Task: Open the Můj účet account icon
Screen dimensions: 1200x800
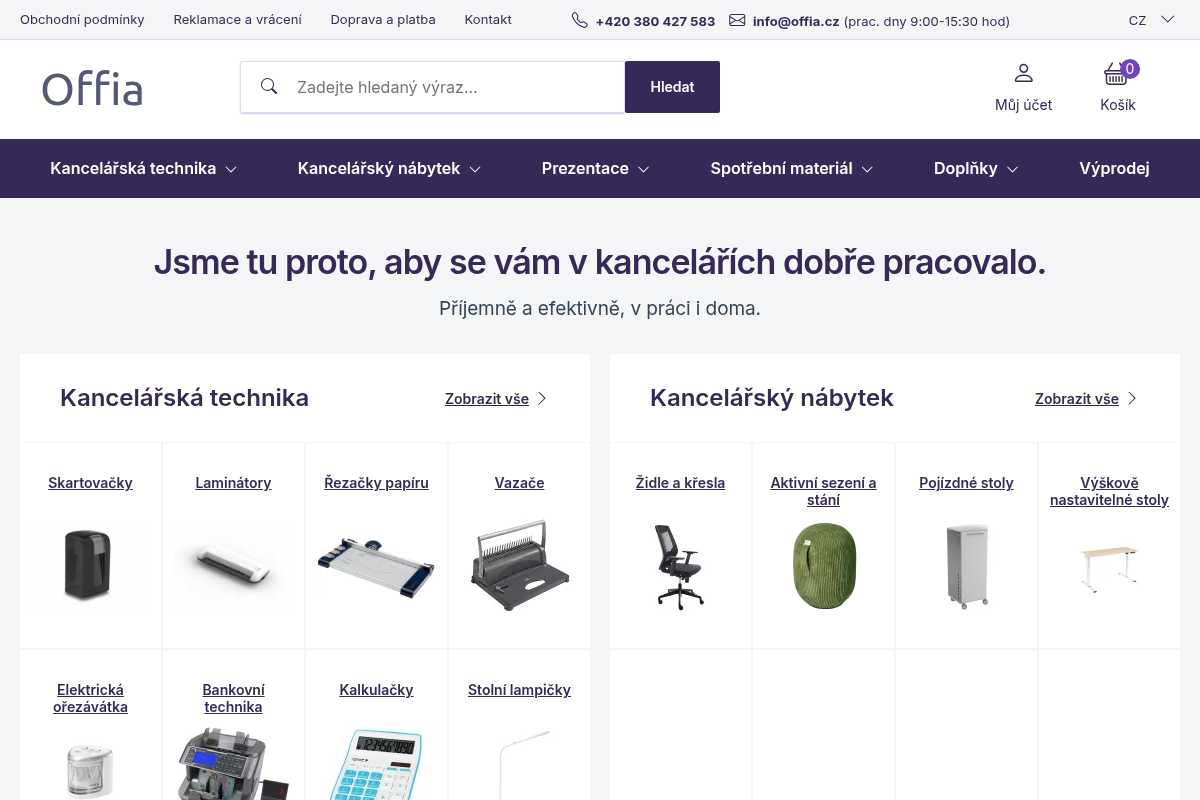Action: [1023, 73]
